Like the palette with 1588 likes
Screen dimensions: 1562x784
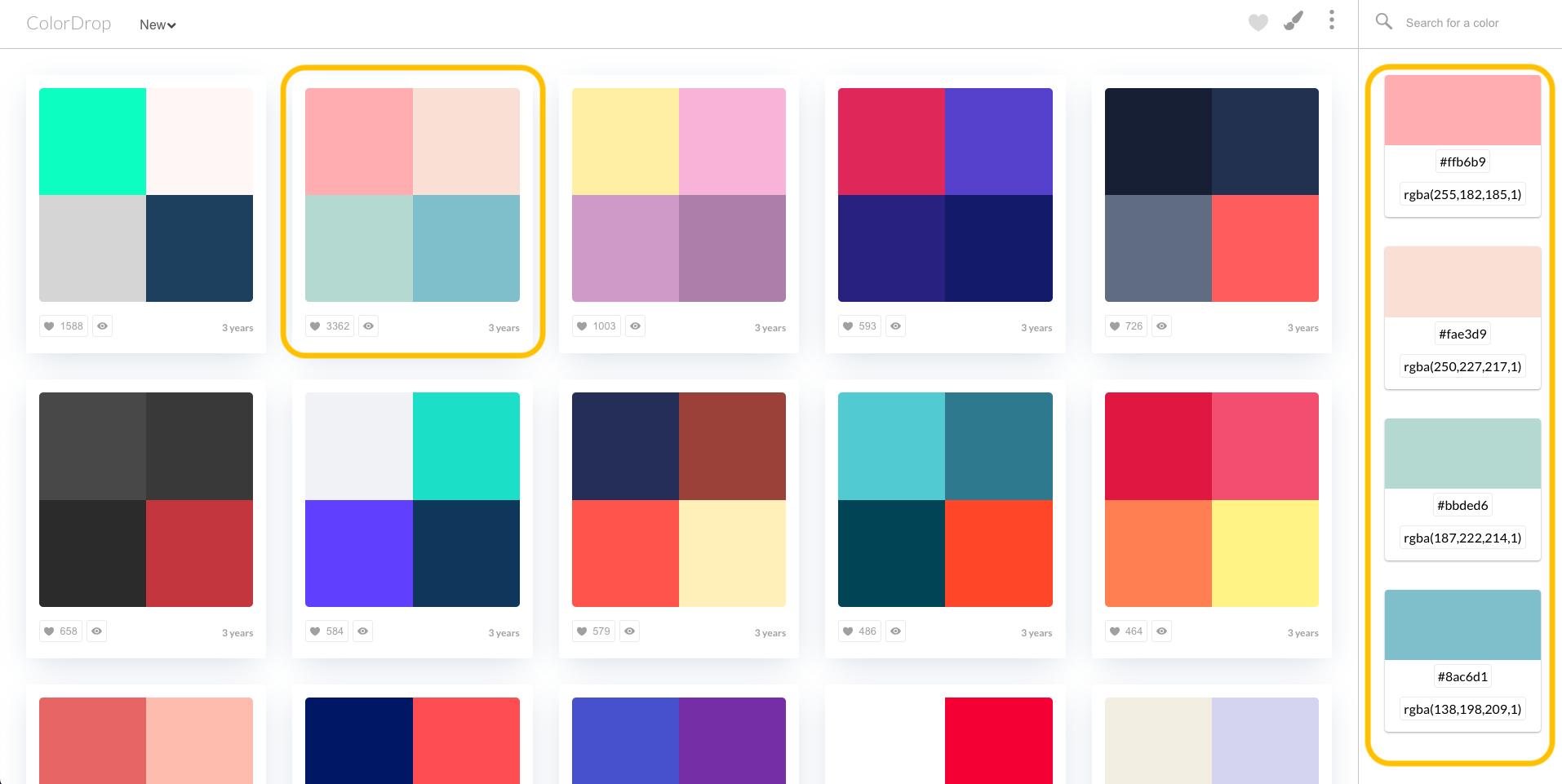[63, 326]
